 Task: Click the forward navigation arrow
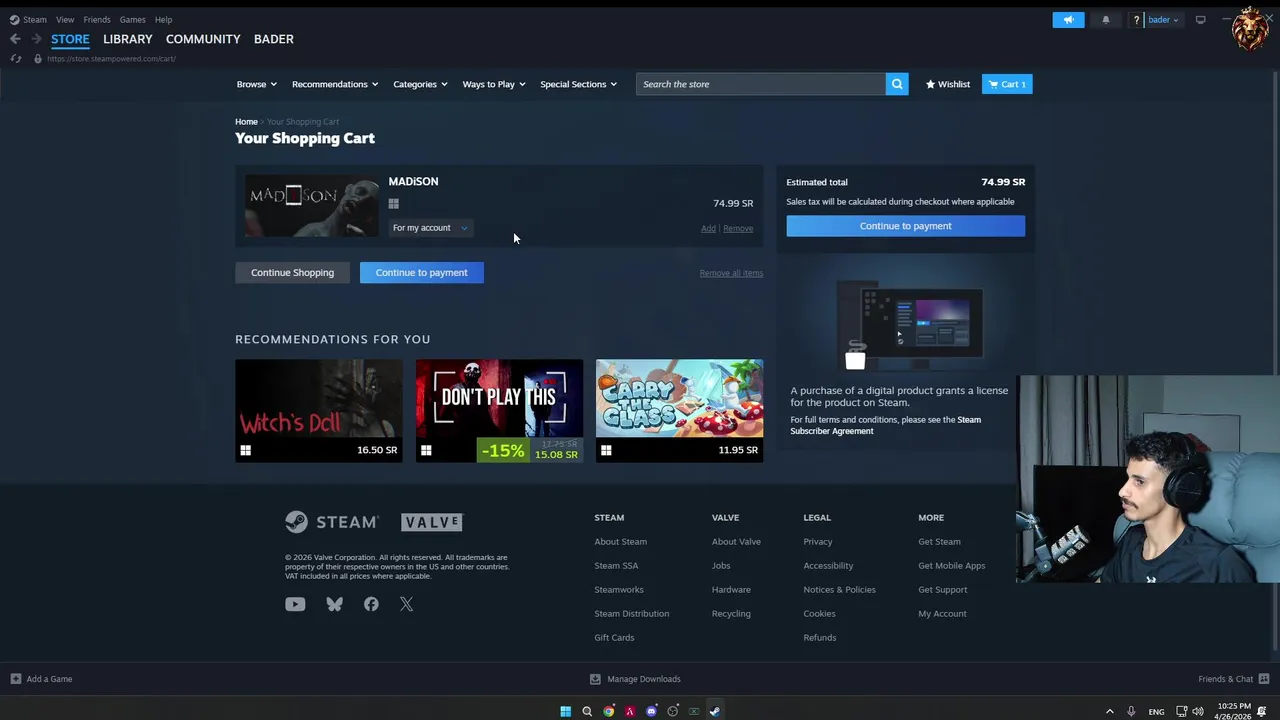click(36, 39)
